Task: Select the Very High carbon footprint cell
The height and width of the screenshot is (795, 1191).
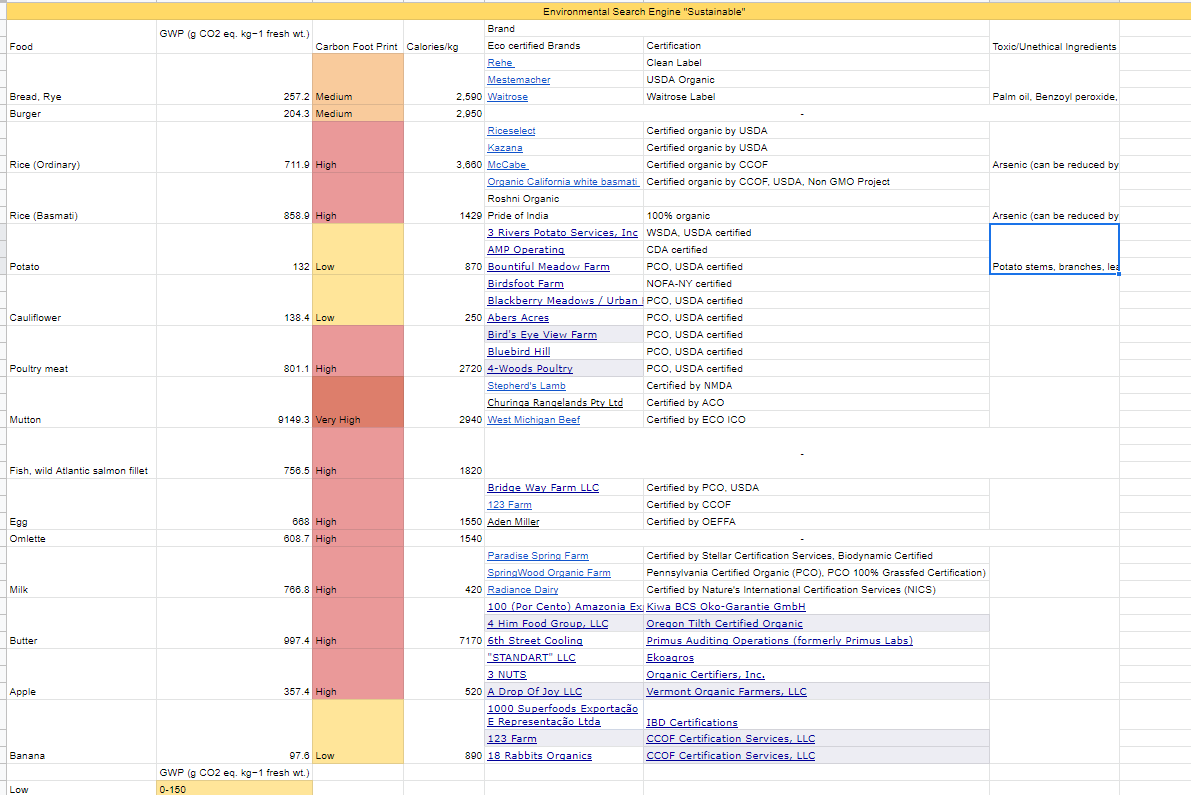Action: 358,402
